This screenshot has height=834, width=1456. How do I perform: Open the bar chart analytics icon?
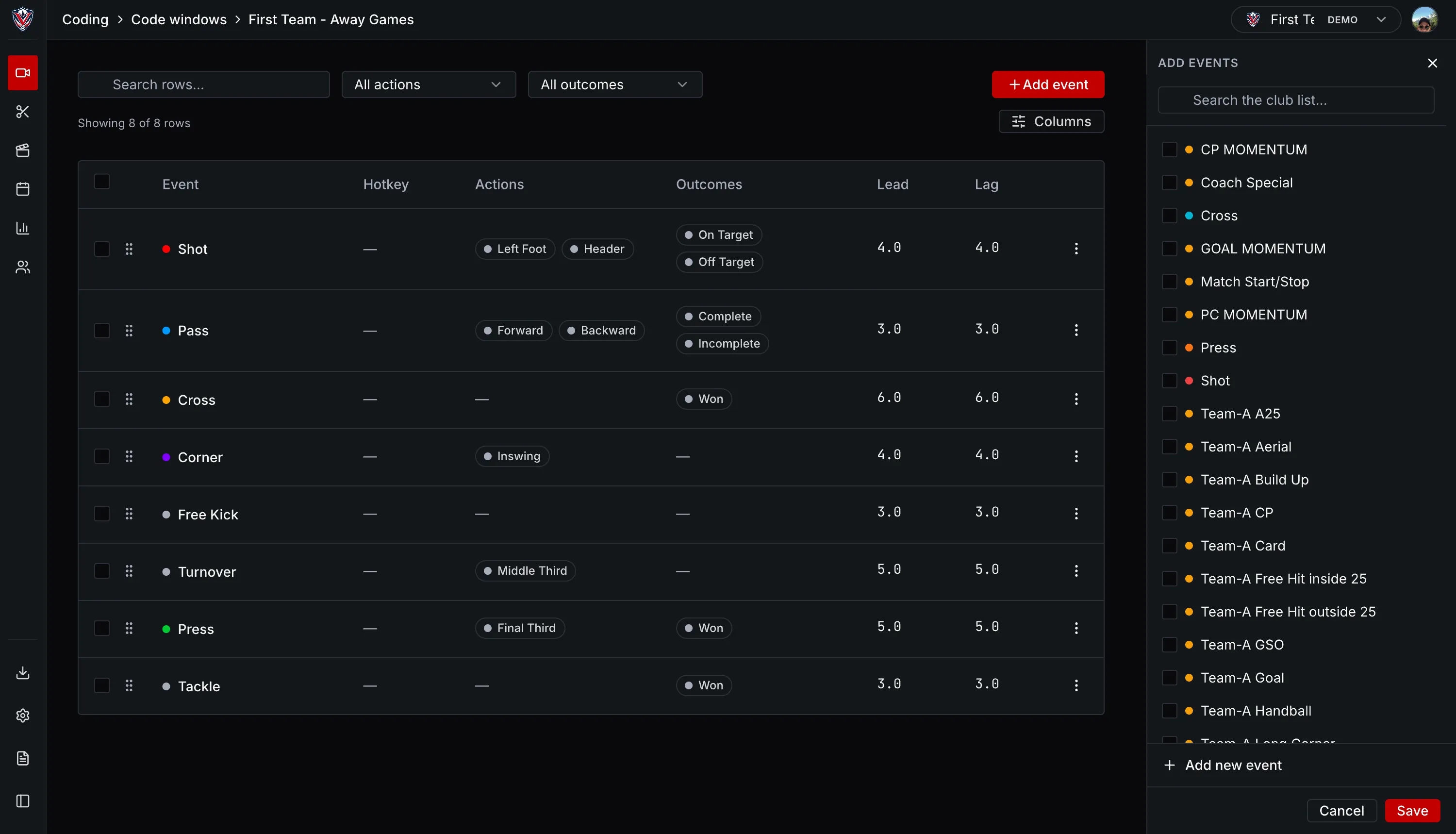[x=23, y=228]
